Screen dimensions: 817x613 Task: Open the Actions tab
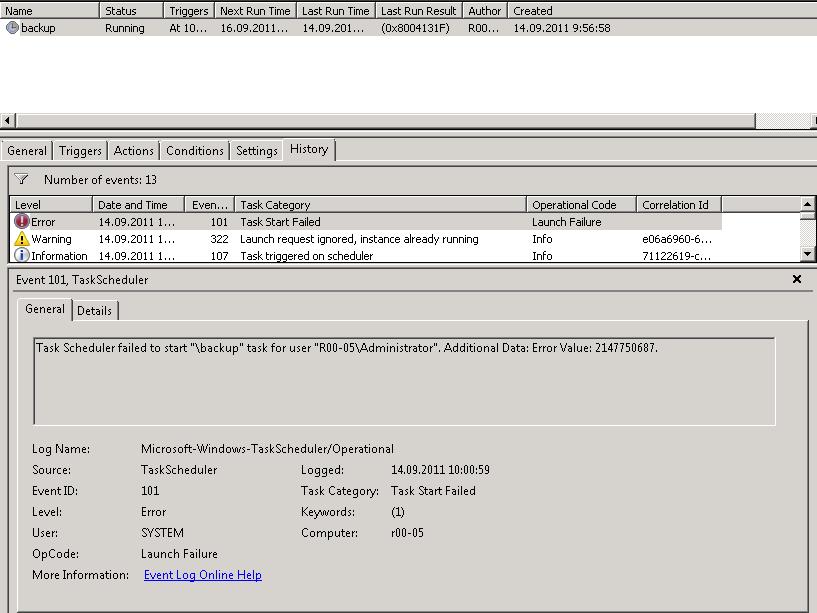tap(133, 151)
